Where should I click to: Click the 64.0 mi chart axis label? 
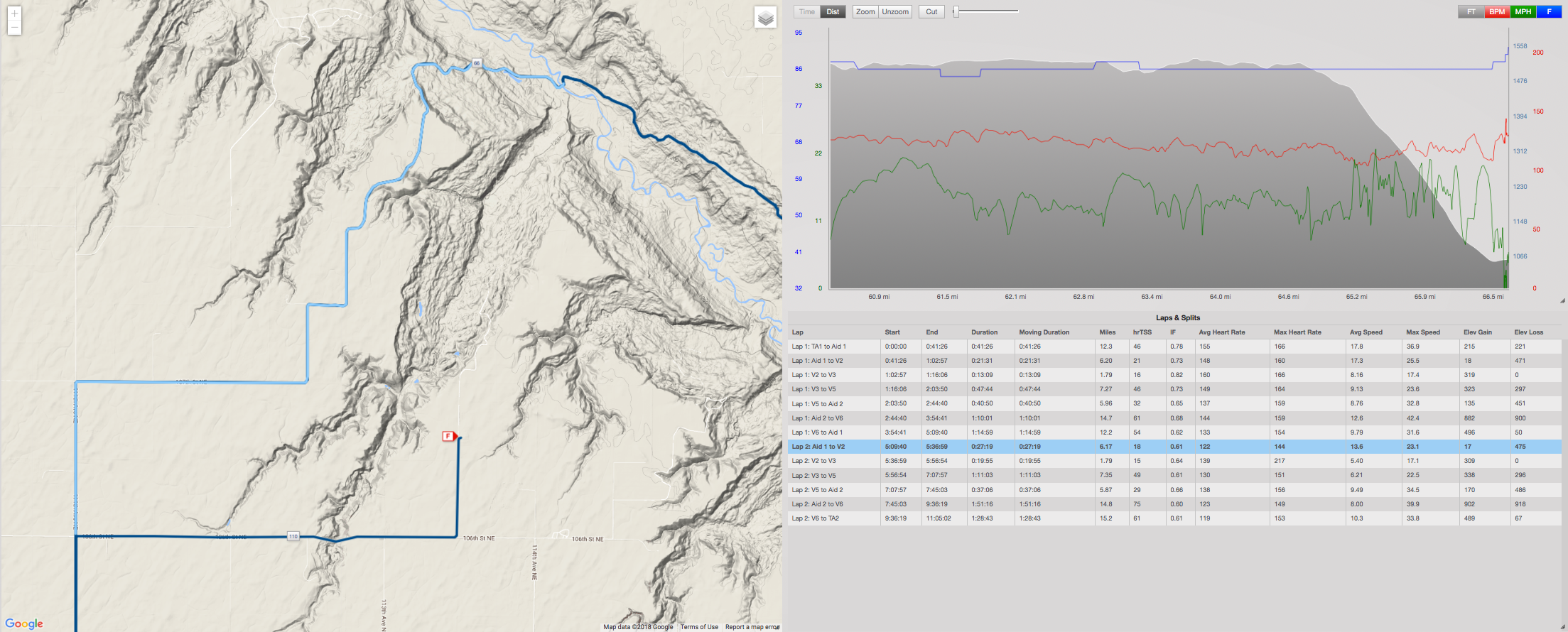(1220, 297)
